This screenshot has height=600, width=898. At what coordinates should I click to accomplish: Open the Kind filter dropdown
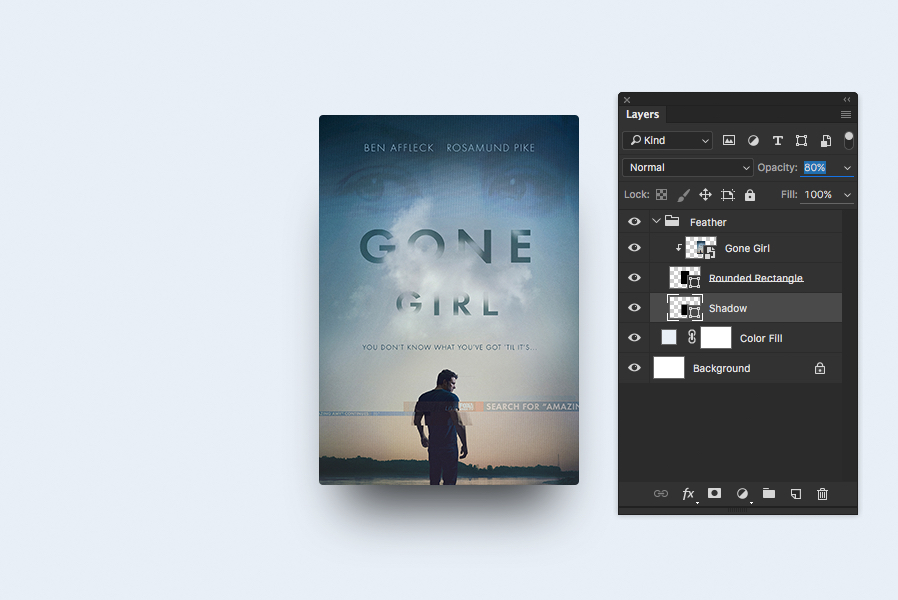pyautogui.click(x=667, y=140)
